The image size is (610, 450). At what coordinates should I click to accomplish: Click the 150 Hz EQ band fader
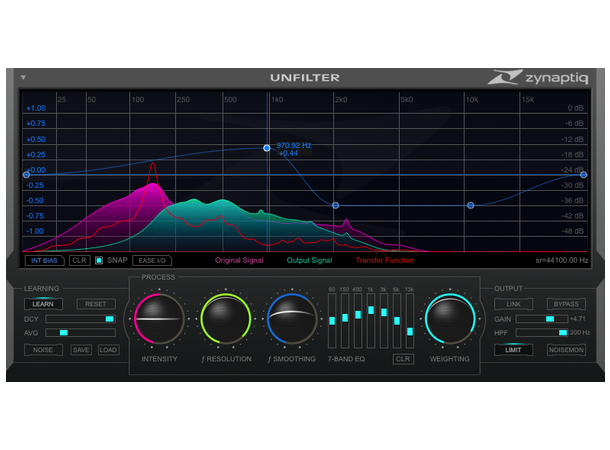[x=345, y=318]
